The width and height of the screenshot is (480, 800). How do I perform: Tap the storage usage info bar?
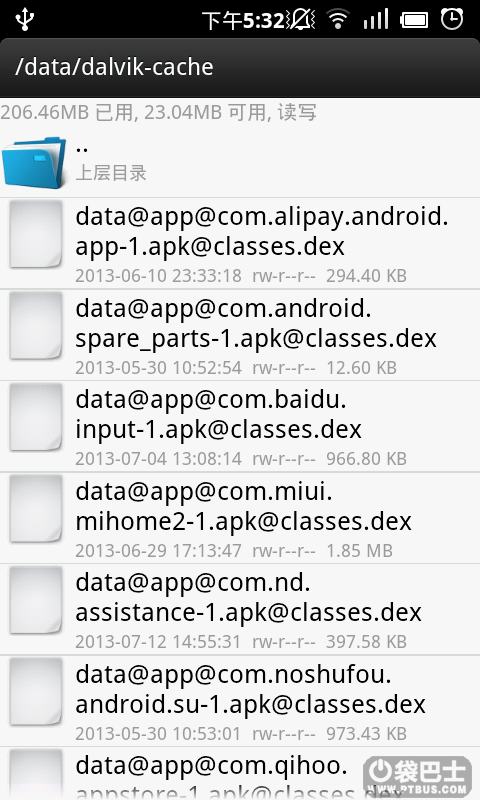240,112
